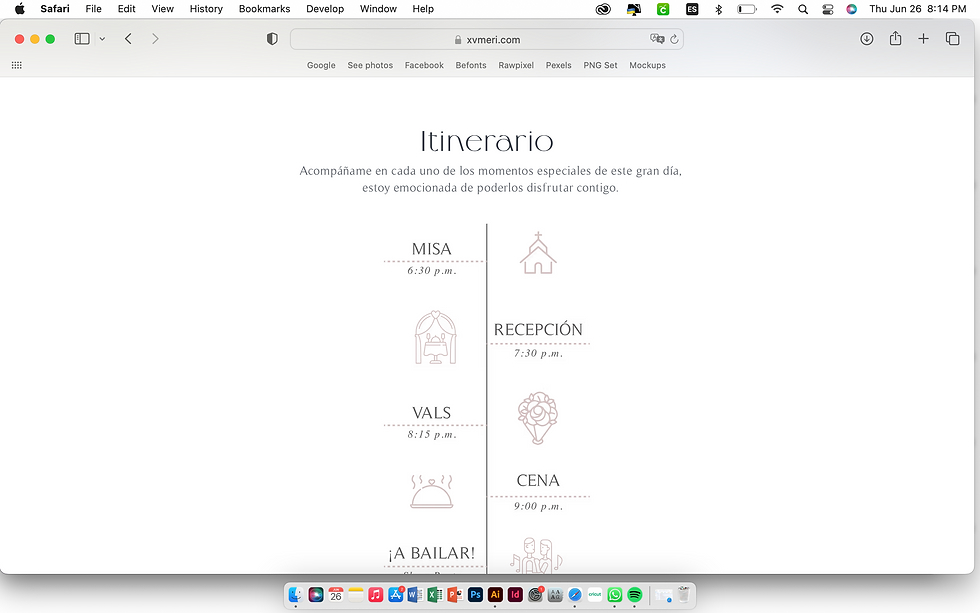Open the Befonts bookmark
Viewport: 980px width, 613px height.
(471, 65)
